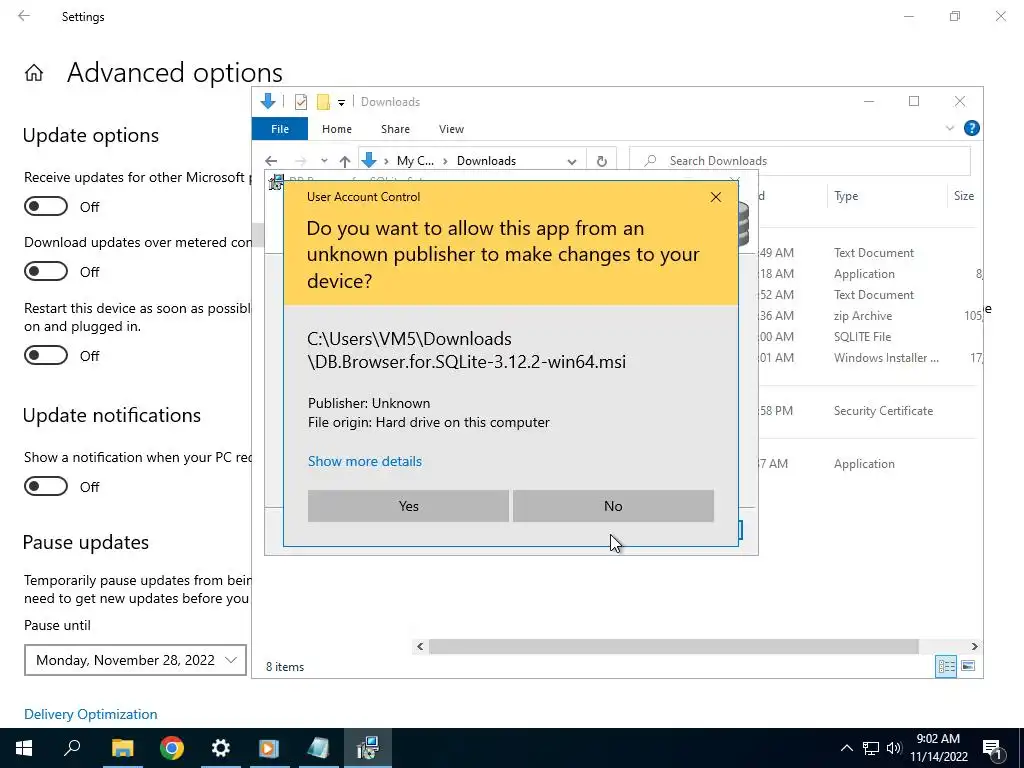Toggle Download updates over metered connections

point(46,271)
